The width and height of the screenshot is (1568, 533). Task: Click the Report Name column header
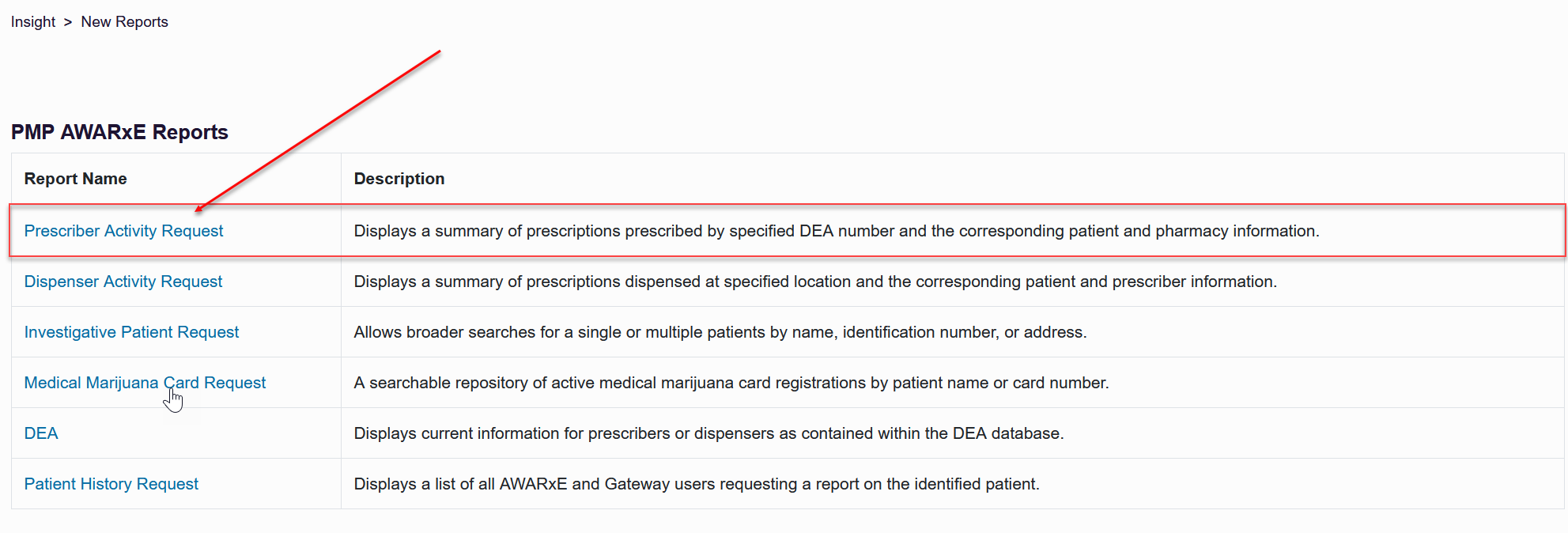point(75,179)
